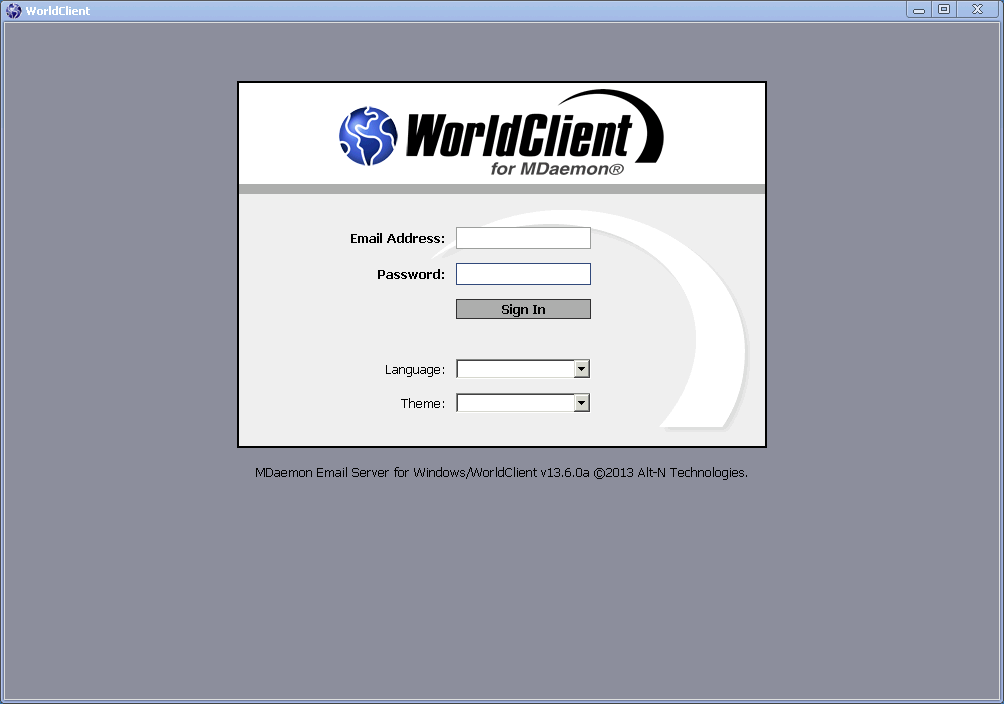Click the "Theme:" label
The width and height of the screenshot is (1004, 704).
click(x=423, y=404)
